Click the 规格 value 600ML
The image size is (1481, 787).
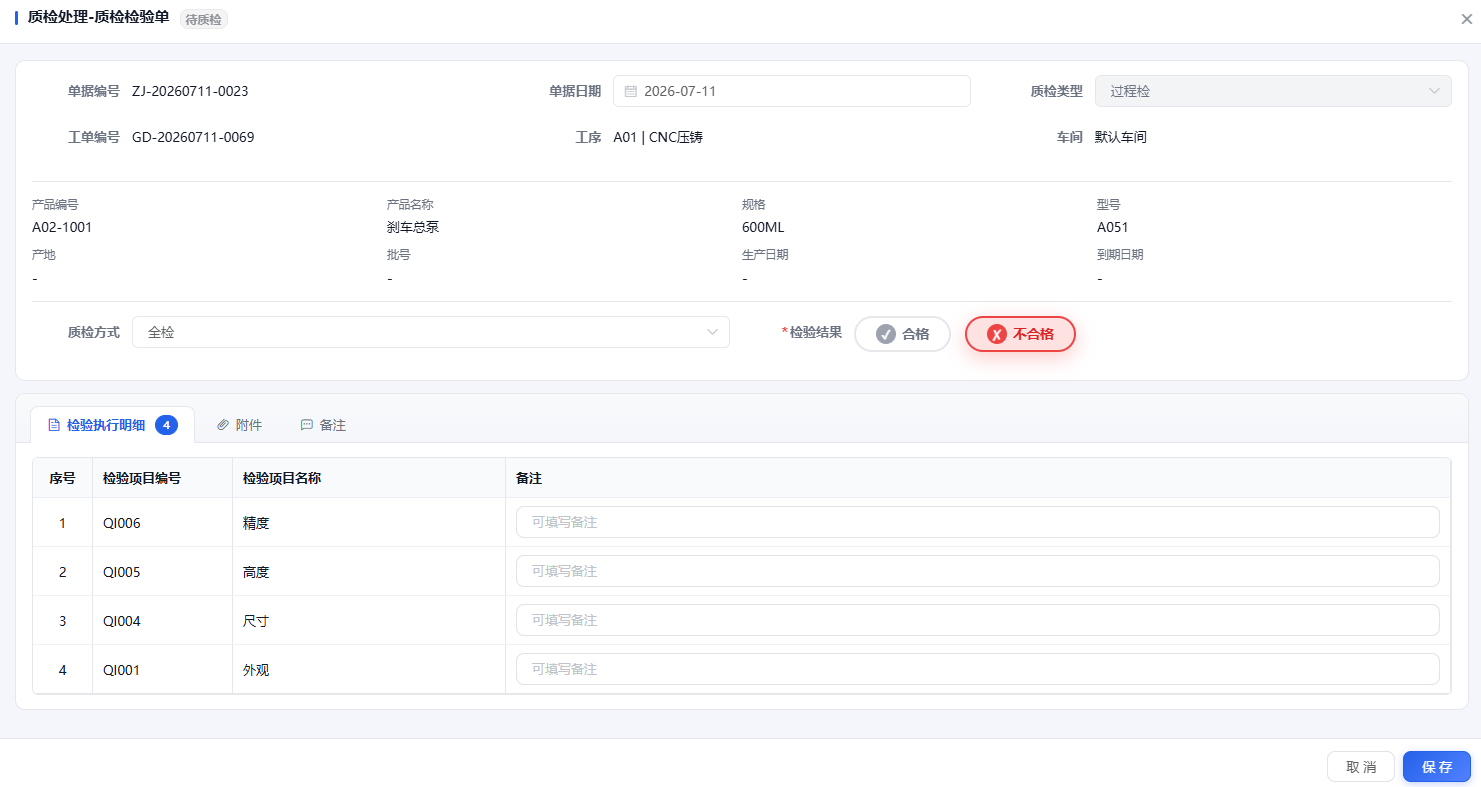coord(763,227)
